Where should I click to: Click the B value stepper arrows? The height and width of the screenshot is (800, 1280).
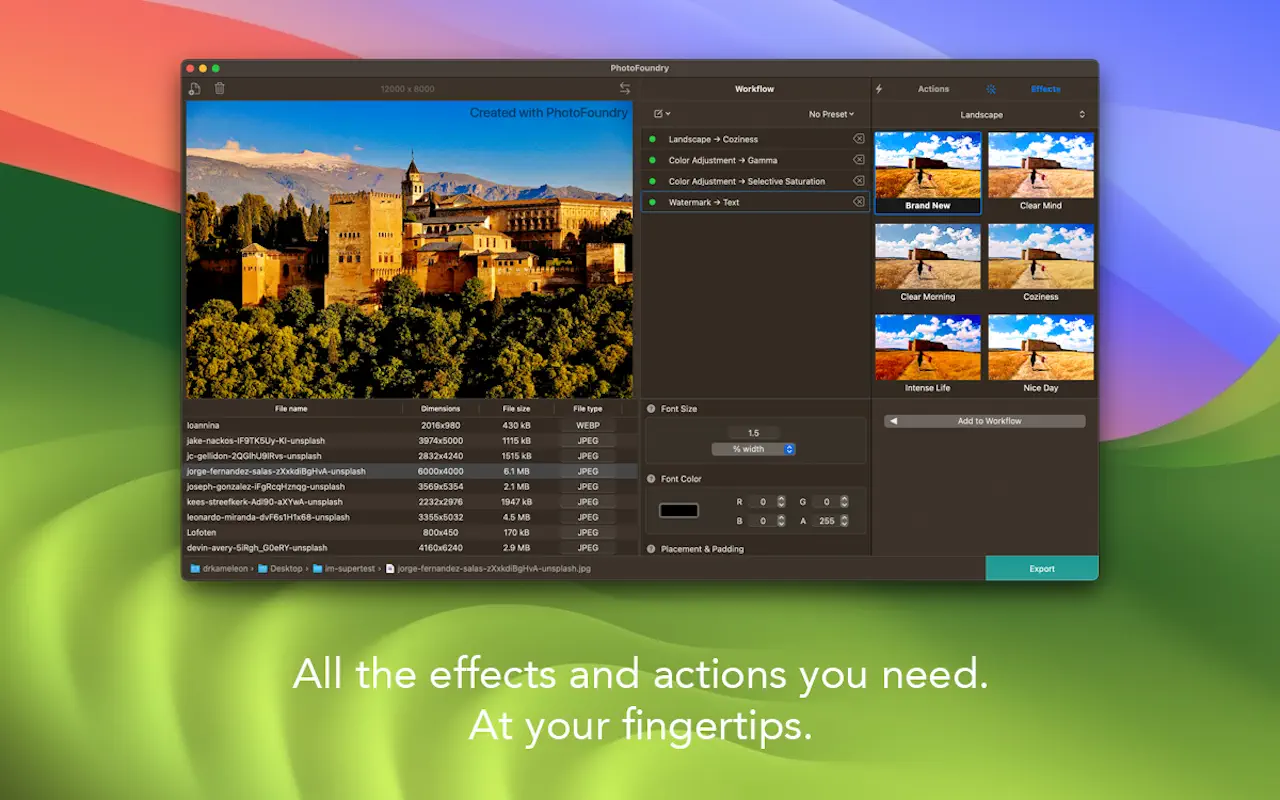point(781,521)
